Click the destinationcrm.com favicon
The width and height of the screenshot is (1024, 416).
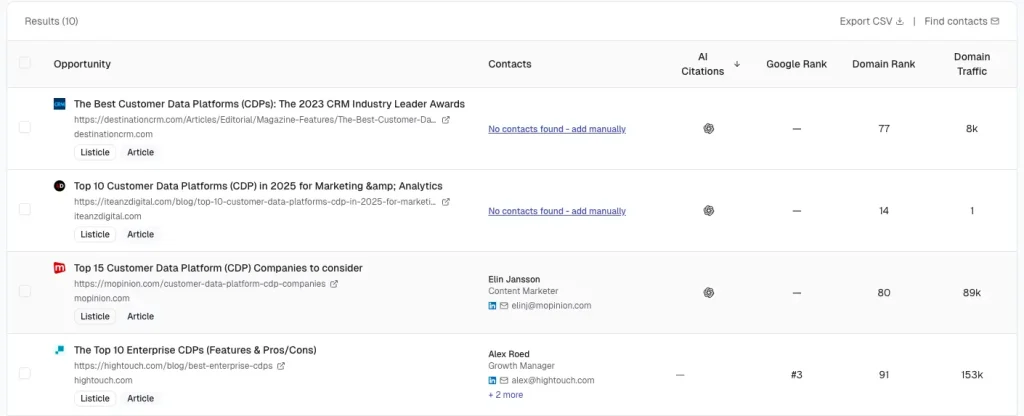point(59,104)
